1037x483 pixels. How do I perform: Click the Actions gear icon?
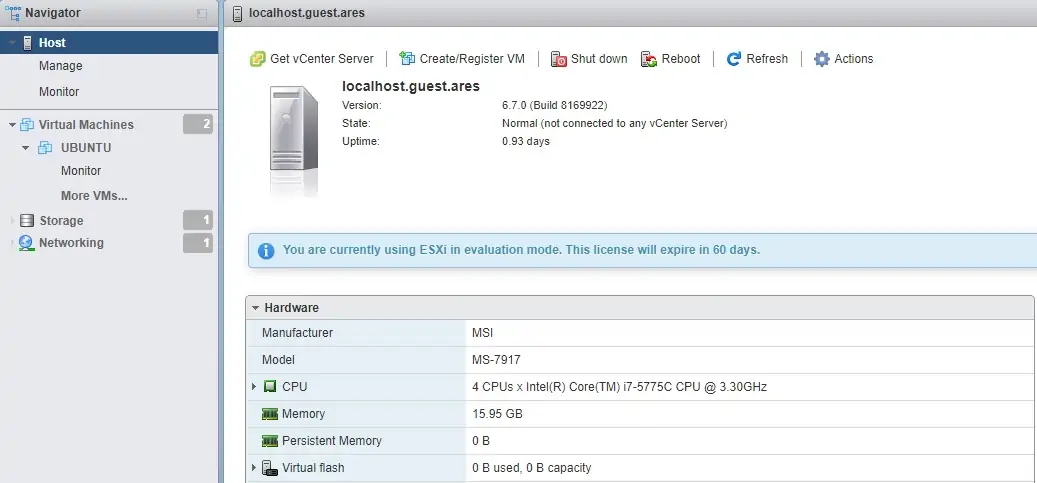[x=821, y=59]
